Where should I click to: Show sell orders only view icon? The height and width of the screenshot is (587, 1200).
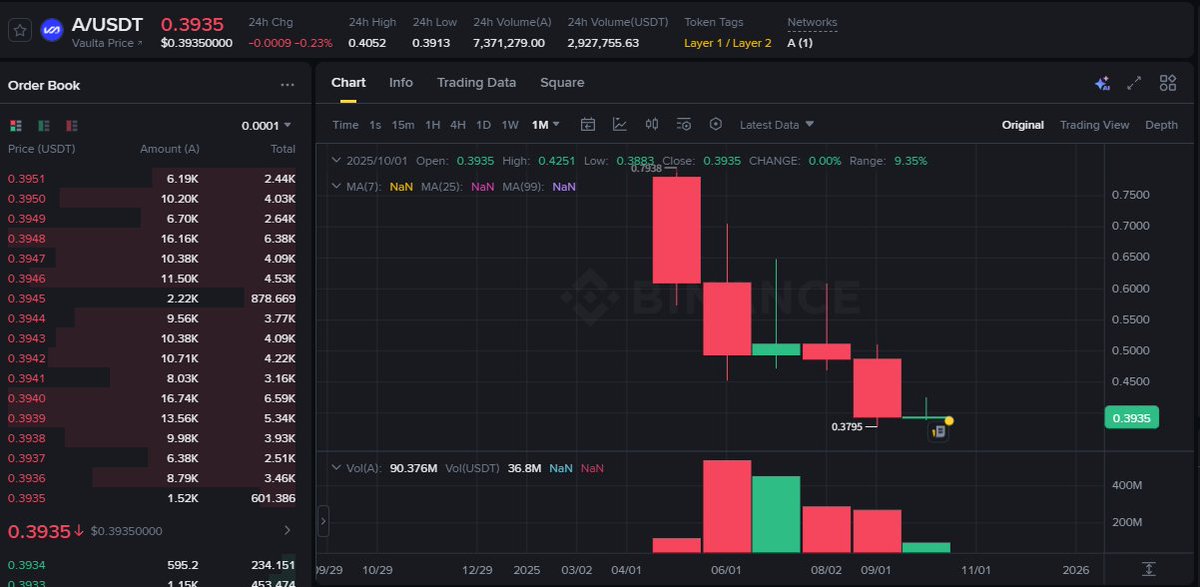point(71,125)
